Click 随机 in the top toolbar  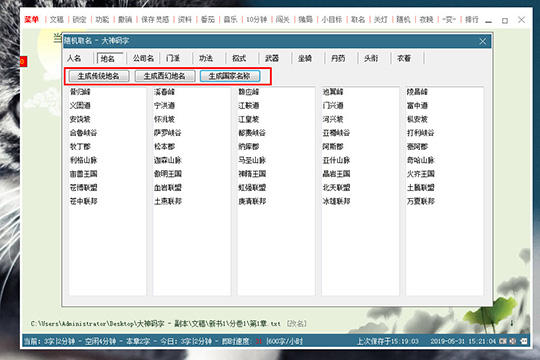[x=404, y=20]
